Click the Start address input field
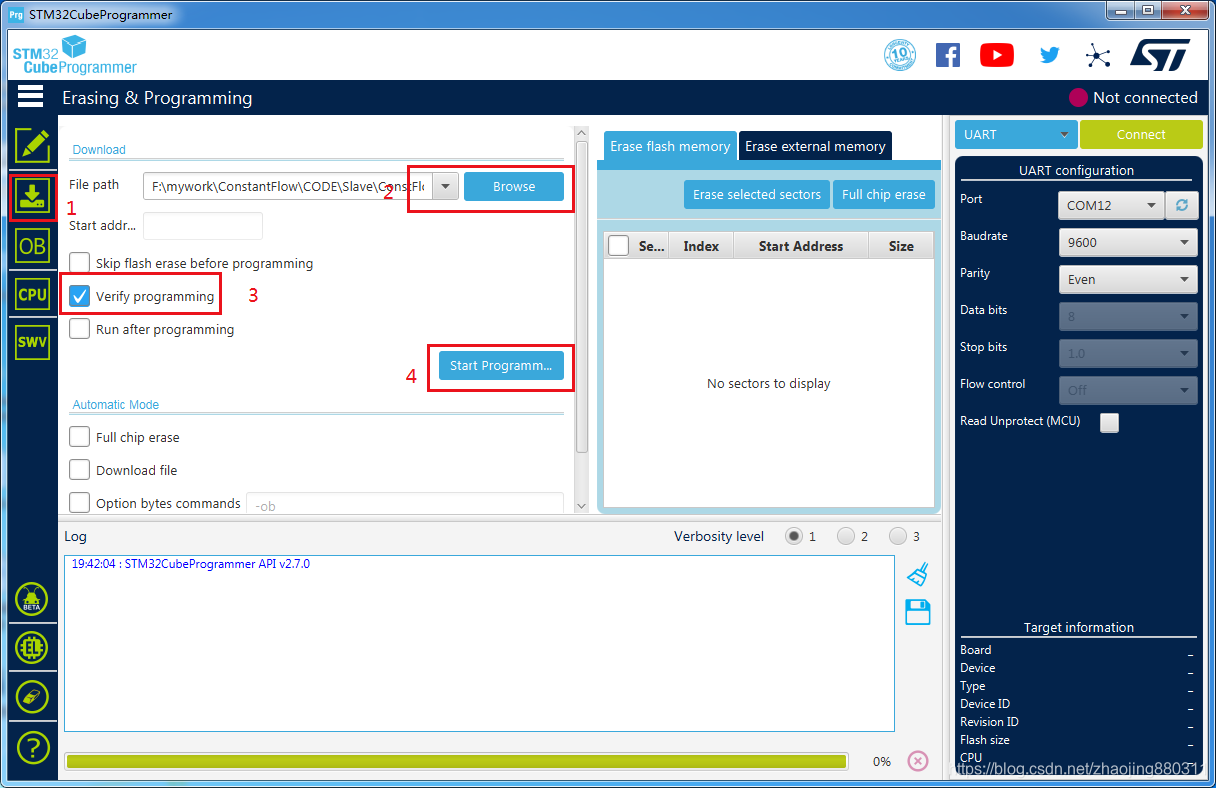The width and height of the screenshot is (1216, 788). pyautogui.click(x=203, y=226)
